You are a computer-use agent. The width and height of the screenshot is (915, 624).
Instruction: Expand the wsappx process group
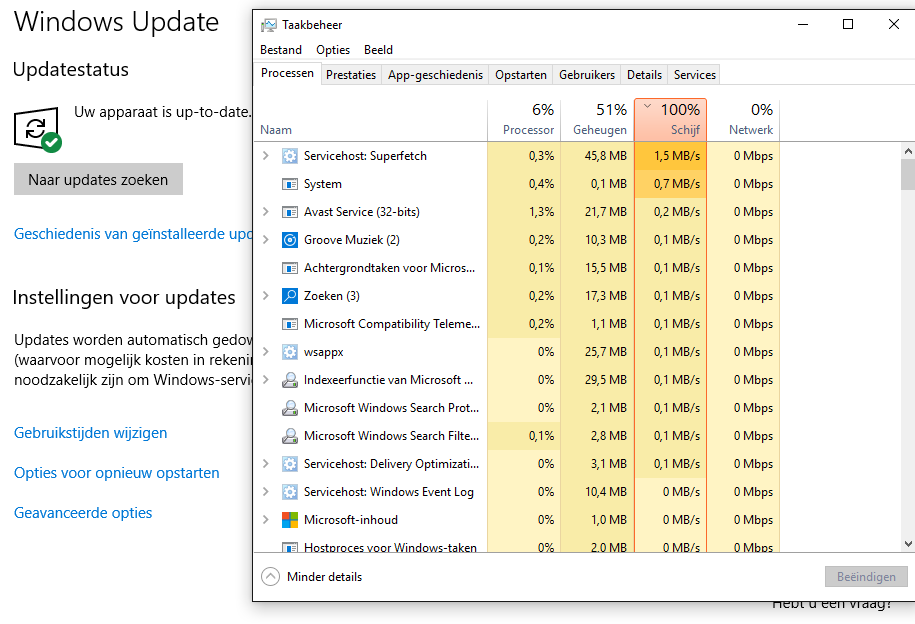(x=266, y=352)
